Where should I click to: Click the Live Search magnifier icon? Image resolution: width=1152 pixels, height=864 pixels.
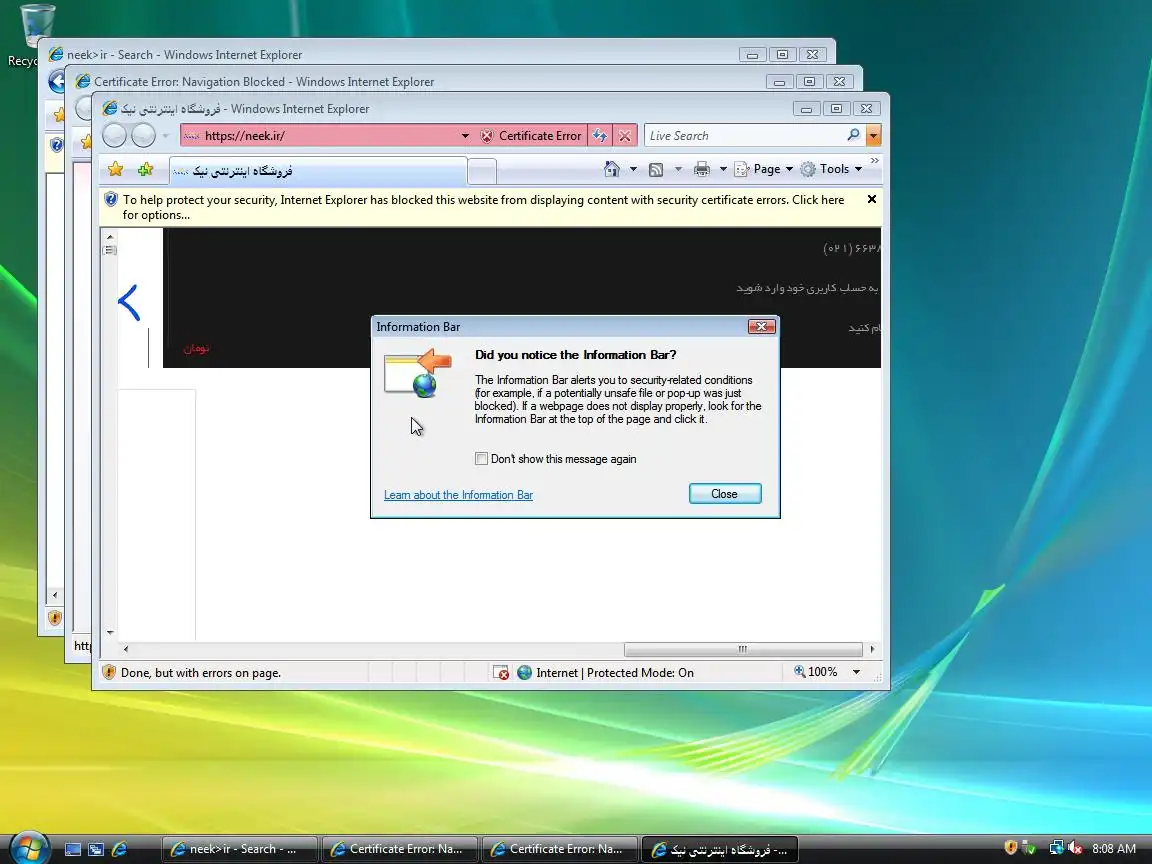click(x=853, y=135)
